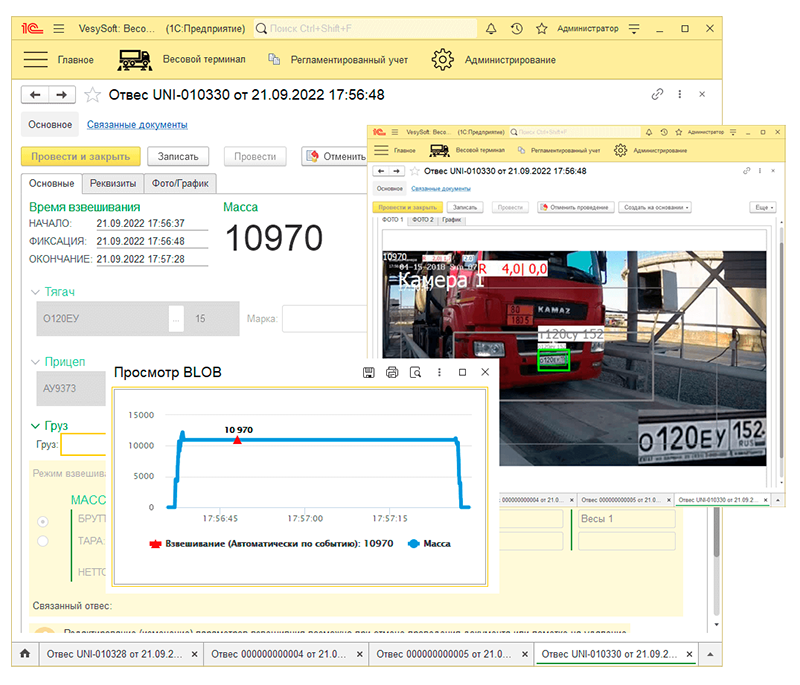Click the Провести и закрыть button

80,156
